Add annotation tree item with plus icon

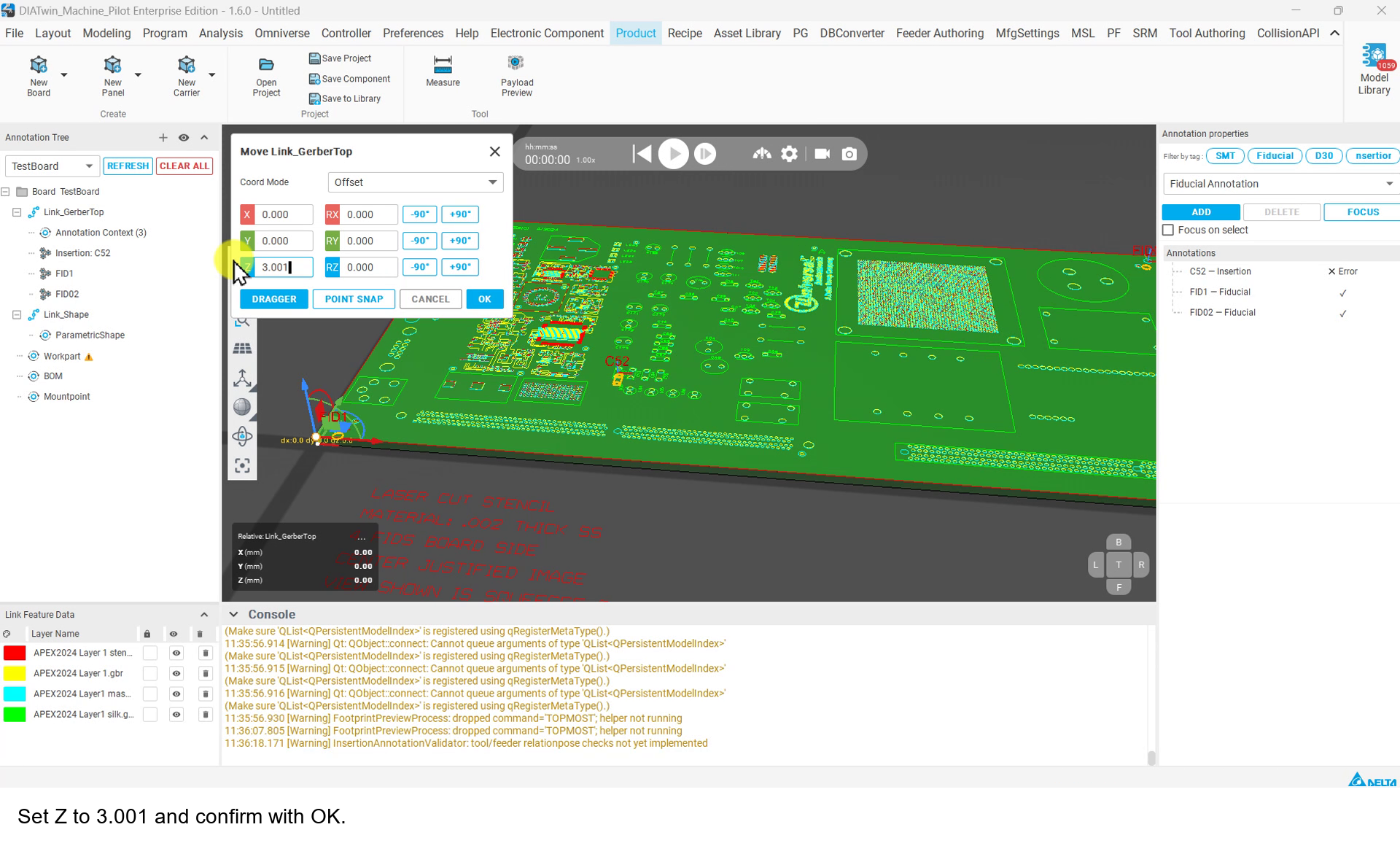[x=163, y=138]
